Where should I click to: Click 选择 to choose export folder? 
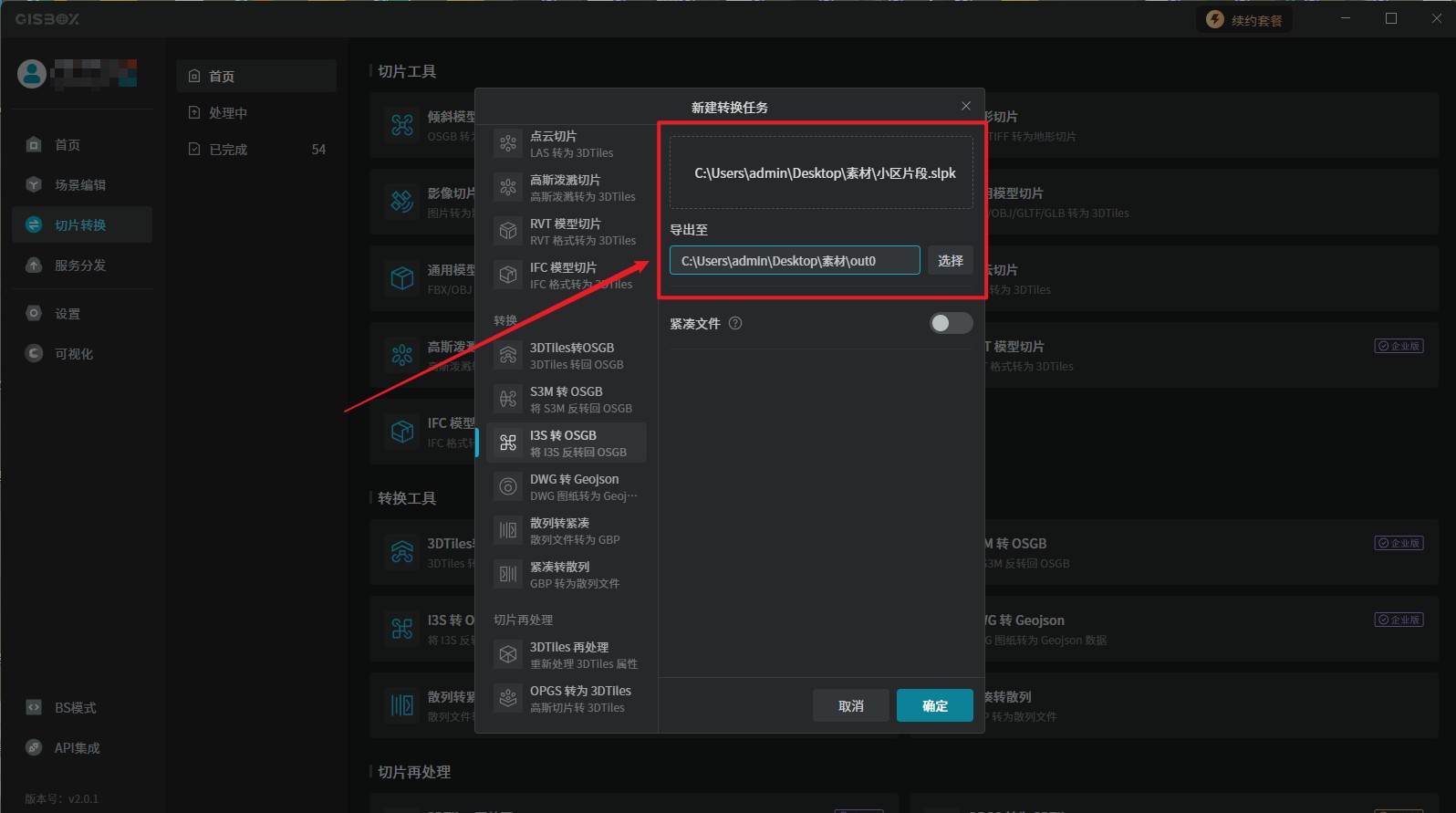click(x=950, y=260)
